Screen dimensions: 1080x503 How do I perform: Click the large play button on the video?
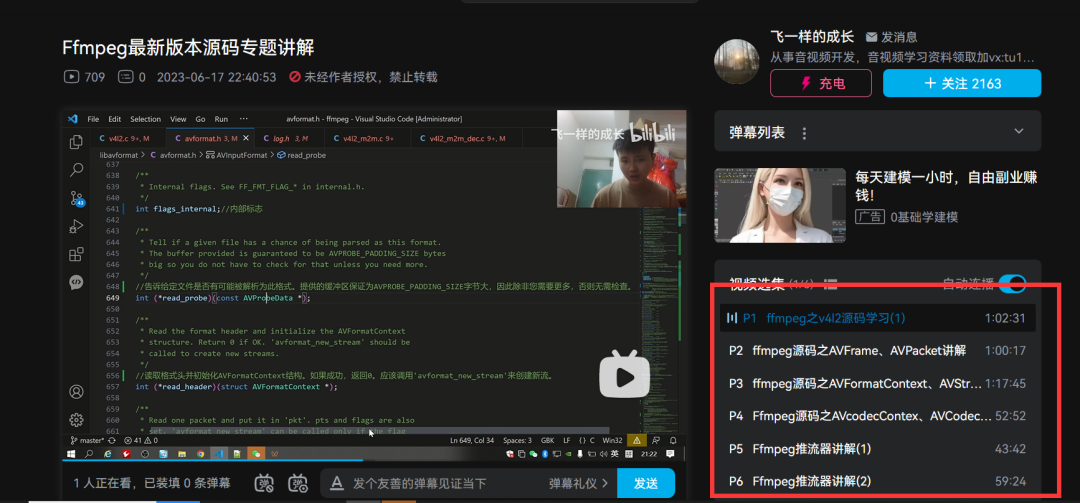tap(625, 375)
